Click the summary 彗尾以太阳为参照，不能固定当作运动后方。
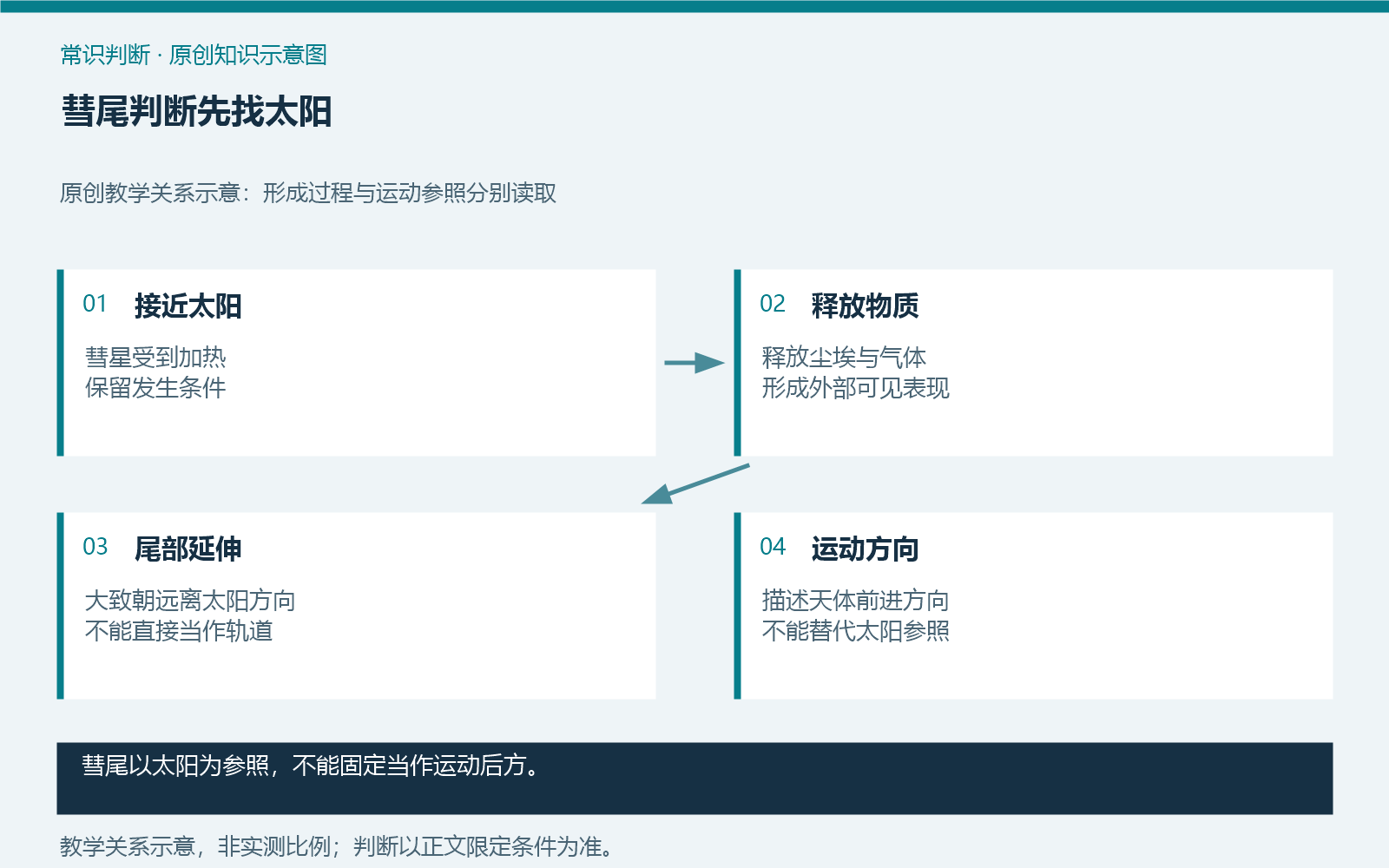Viewport: 1389px width, 868px height. [312, 765]
